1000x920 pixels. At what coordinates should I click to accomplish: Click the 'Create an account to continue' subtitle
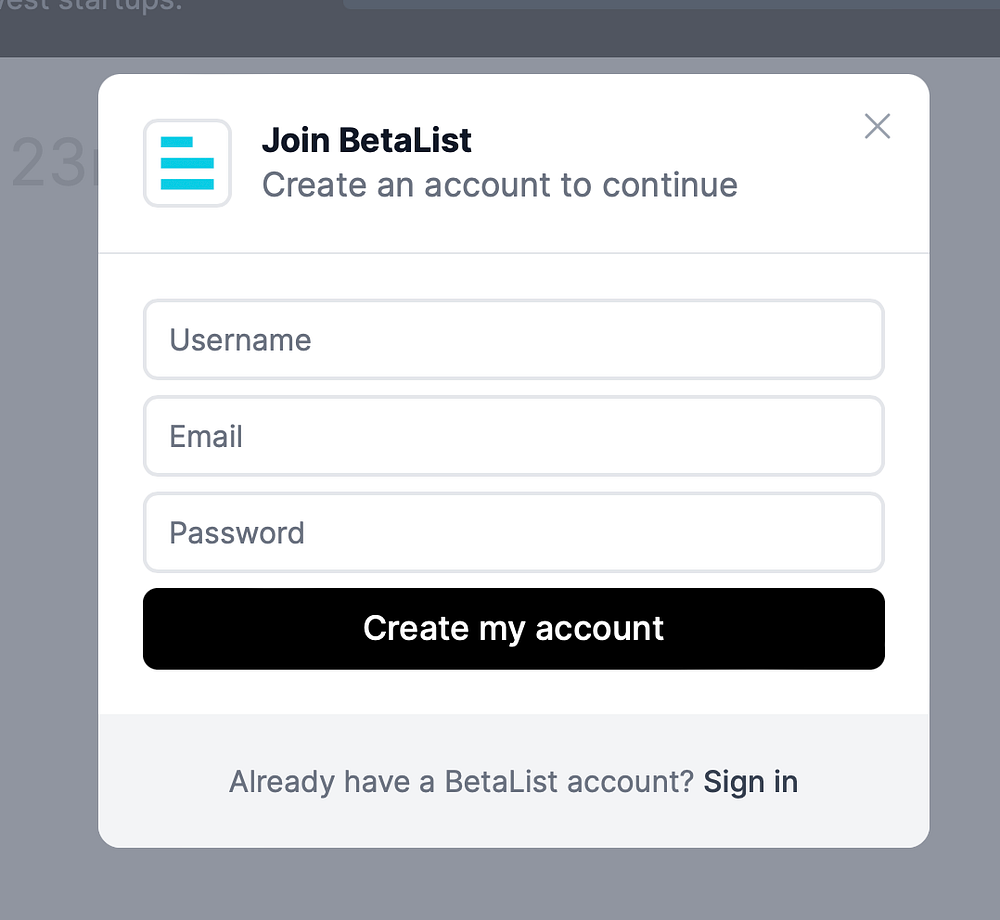[x=499, y=185]
